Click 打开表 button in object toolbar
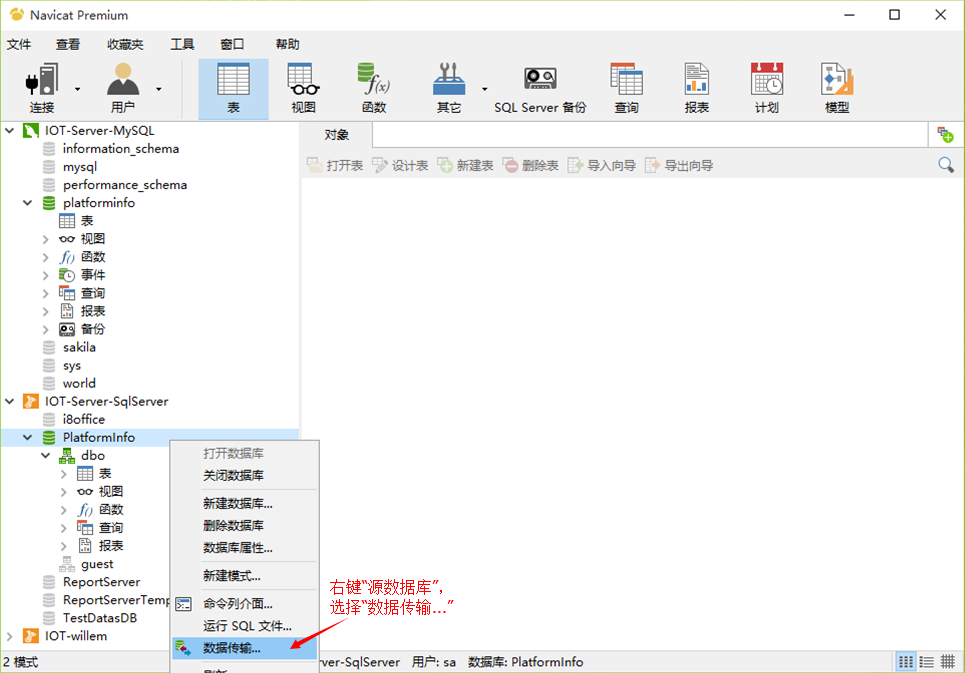Image resolution: width=965 pixels, height=673 pixels. (335, 165)
